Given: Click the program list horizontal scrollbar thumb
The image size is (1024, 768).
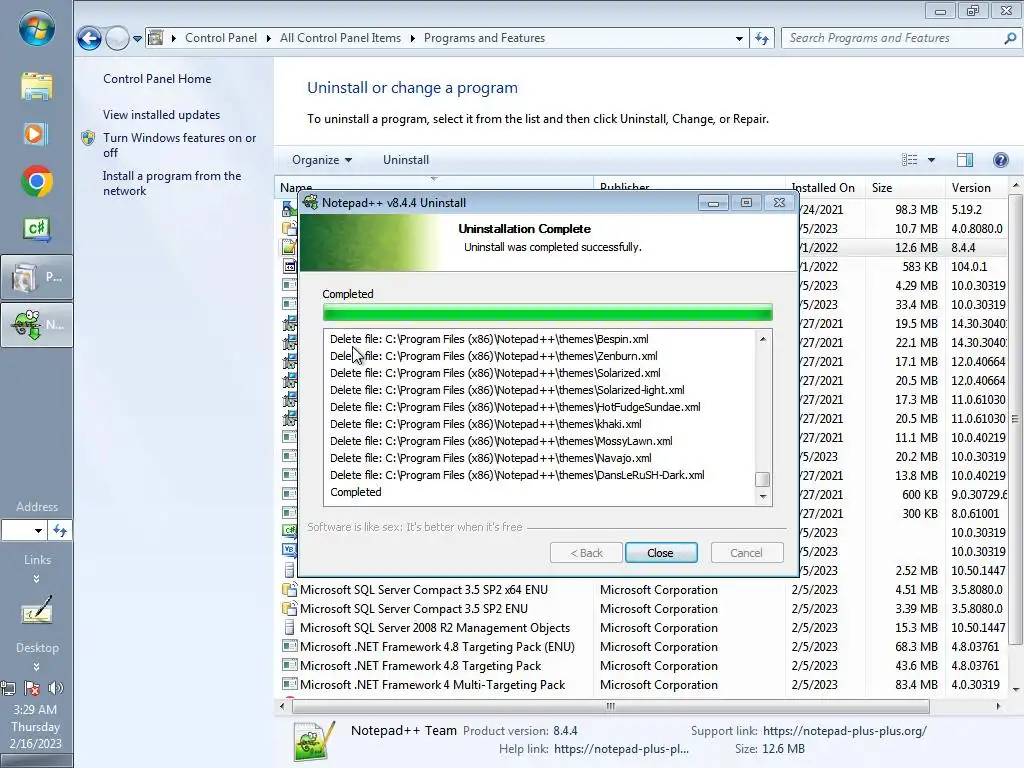Looking at the screenshot, I should (x=611, y=706).
